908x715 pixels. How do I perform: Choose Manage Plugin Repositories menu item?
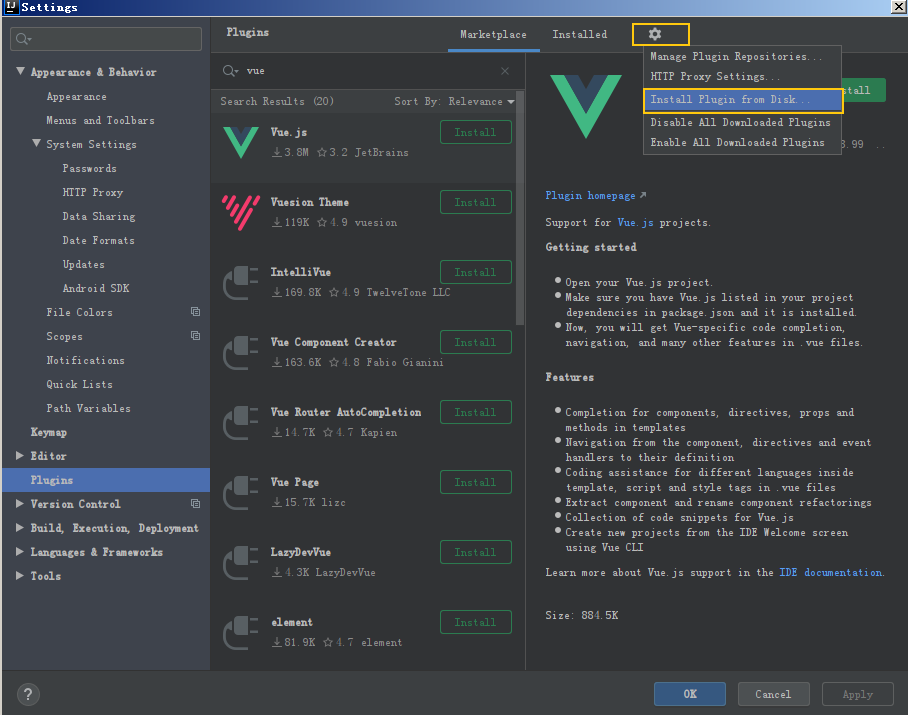pos(742,56)
